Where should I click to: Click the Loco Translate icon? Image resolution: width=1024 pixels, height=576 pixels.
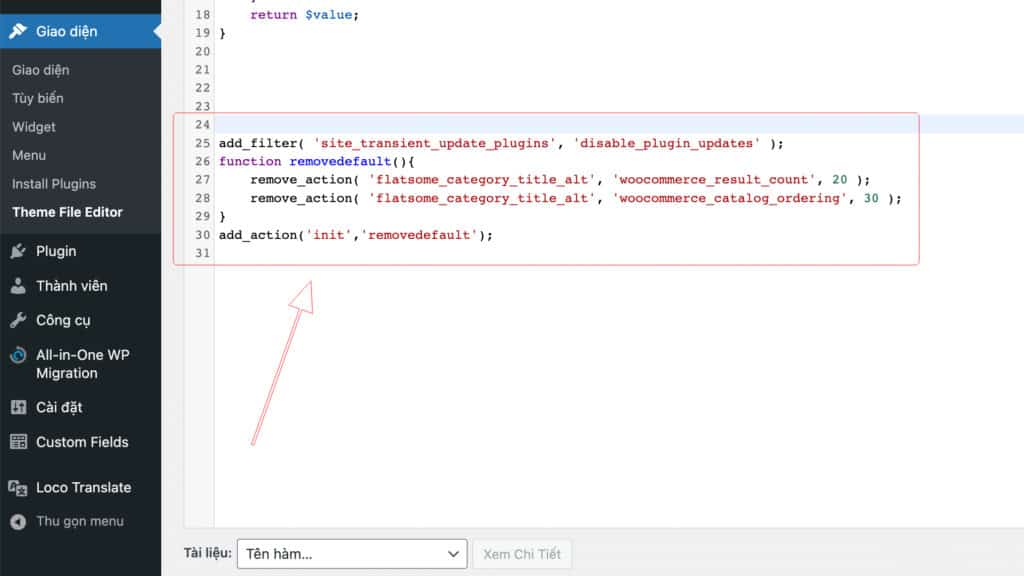point(18,488)
